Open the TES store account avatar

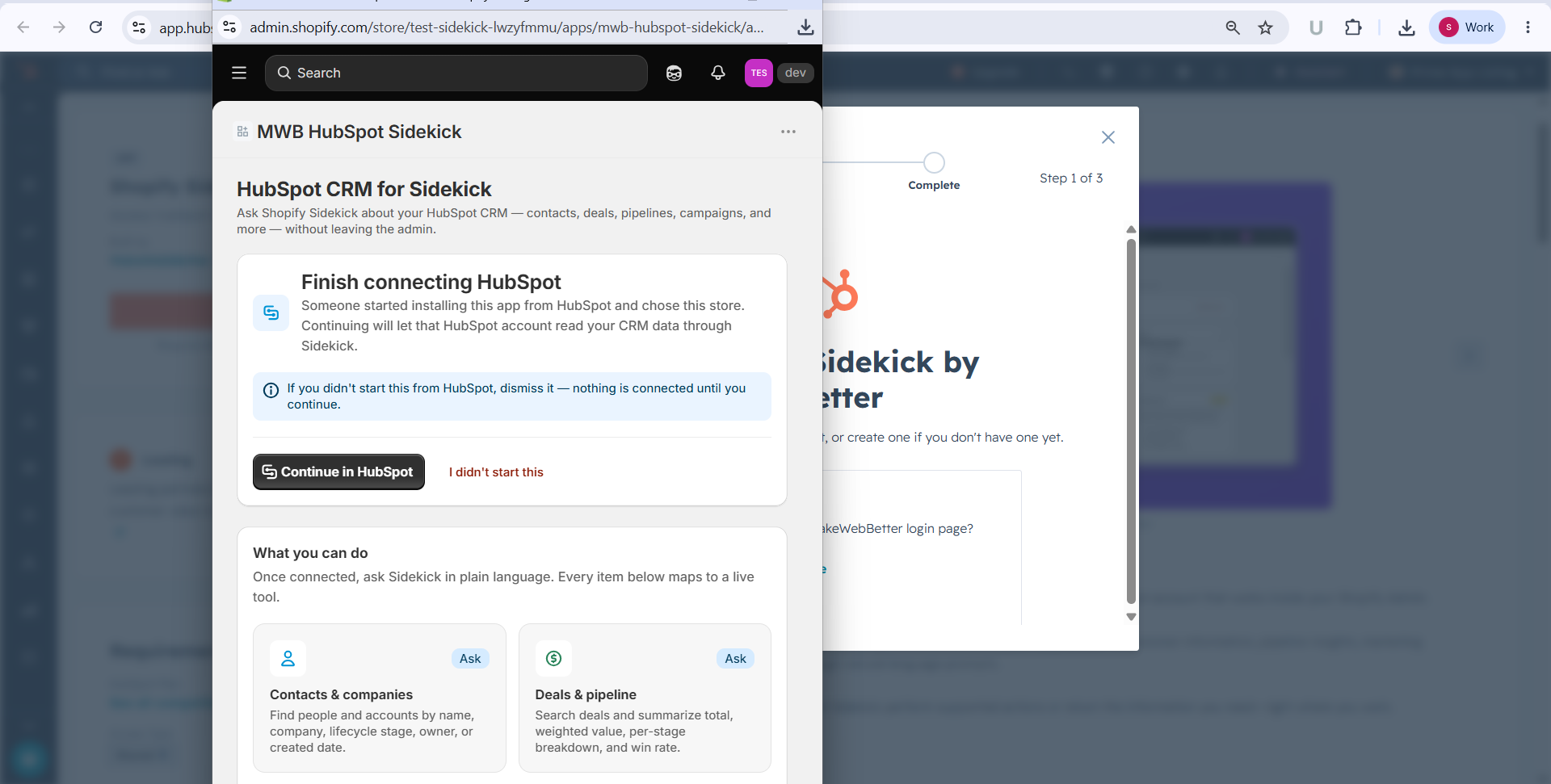759,73
